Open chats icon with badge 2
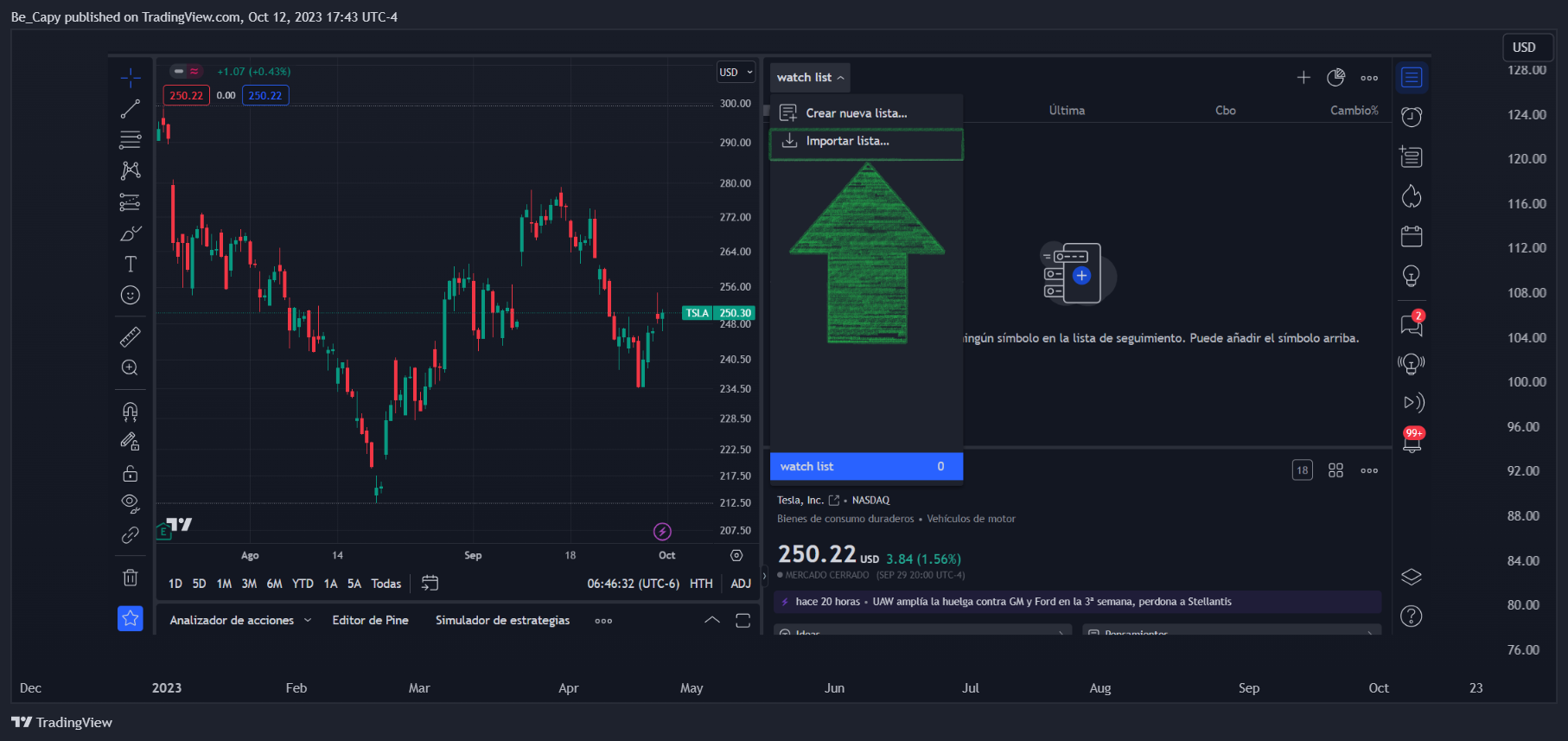The image size is (1568, 741). pos(1412,323)
